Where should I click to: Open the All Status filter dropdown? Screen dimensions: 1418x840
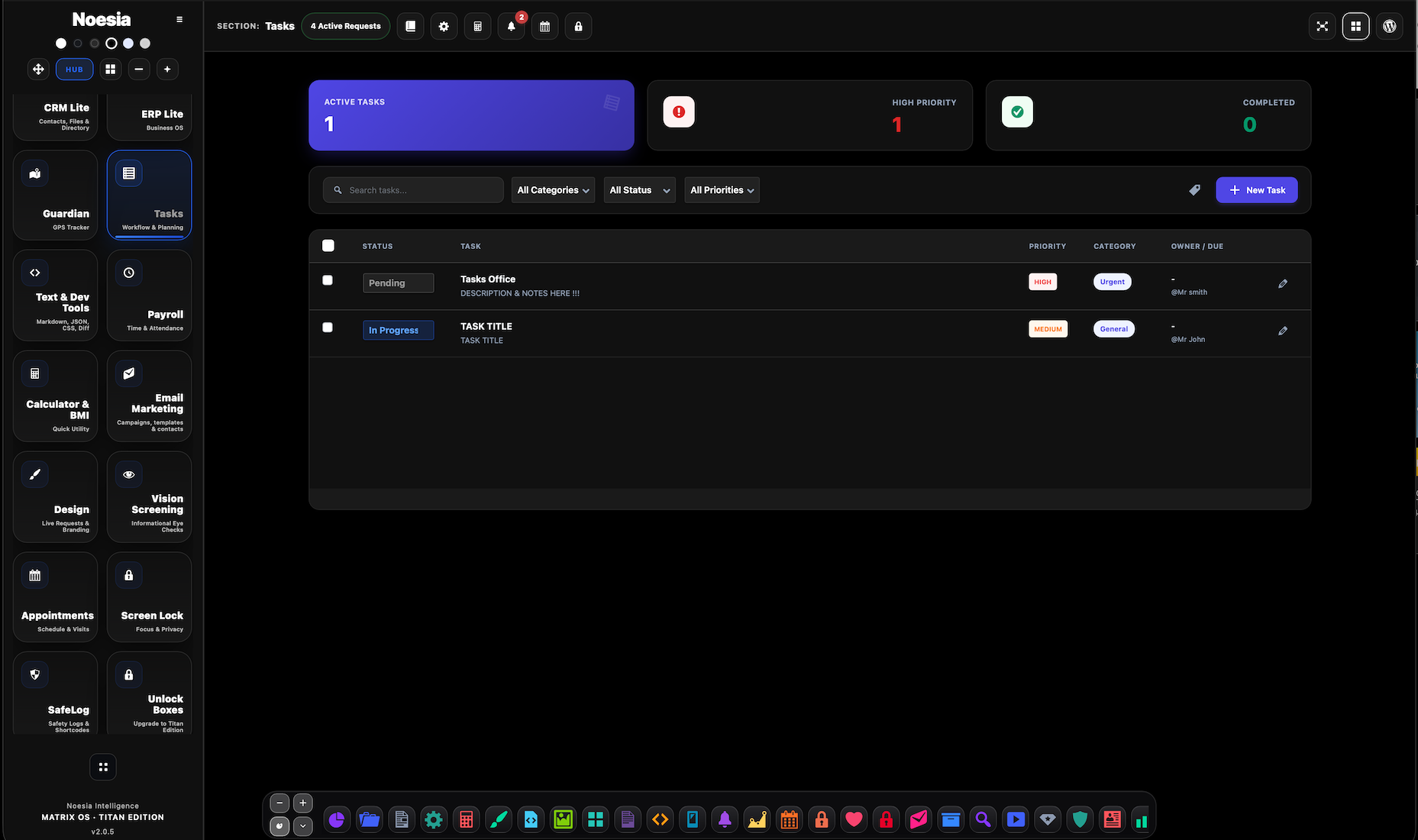(640, 190)
